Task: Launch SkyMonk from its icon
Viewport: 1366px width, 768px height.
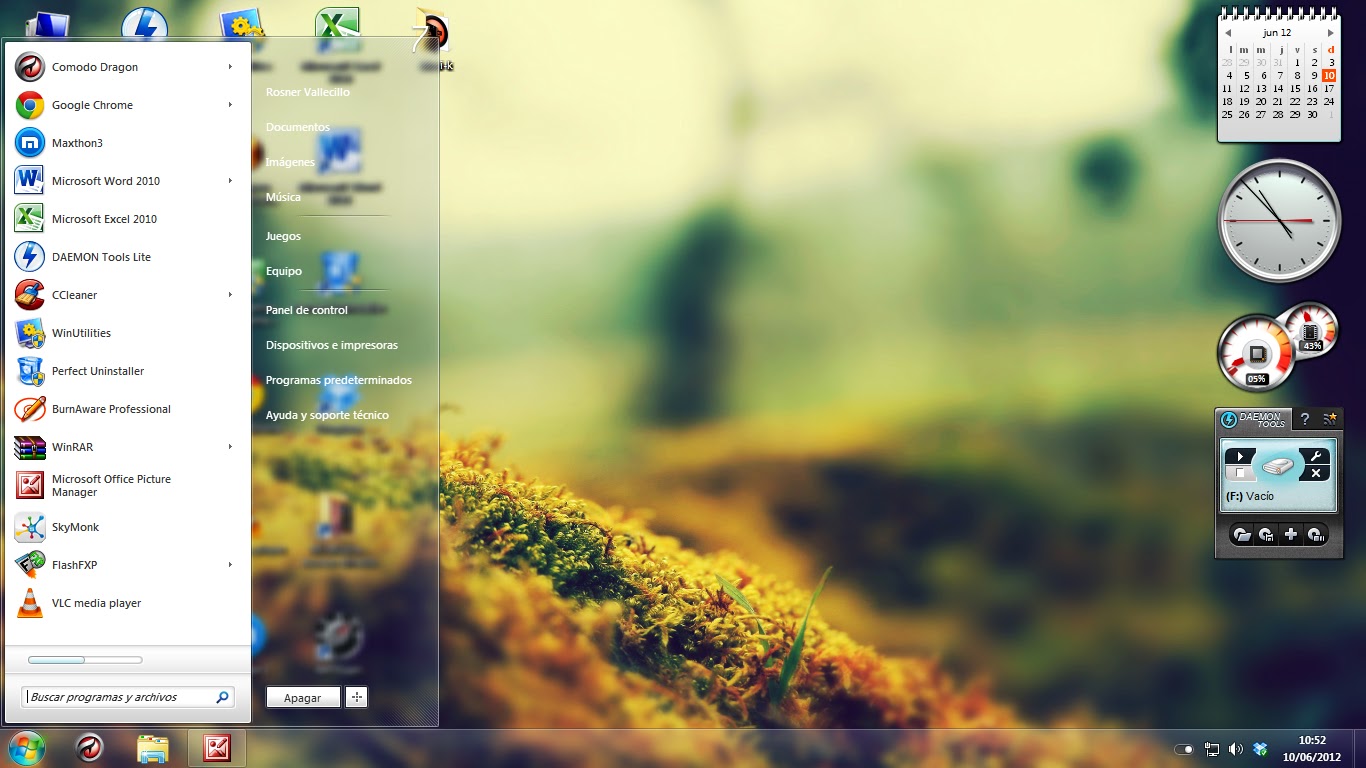Action: 30,527
